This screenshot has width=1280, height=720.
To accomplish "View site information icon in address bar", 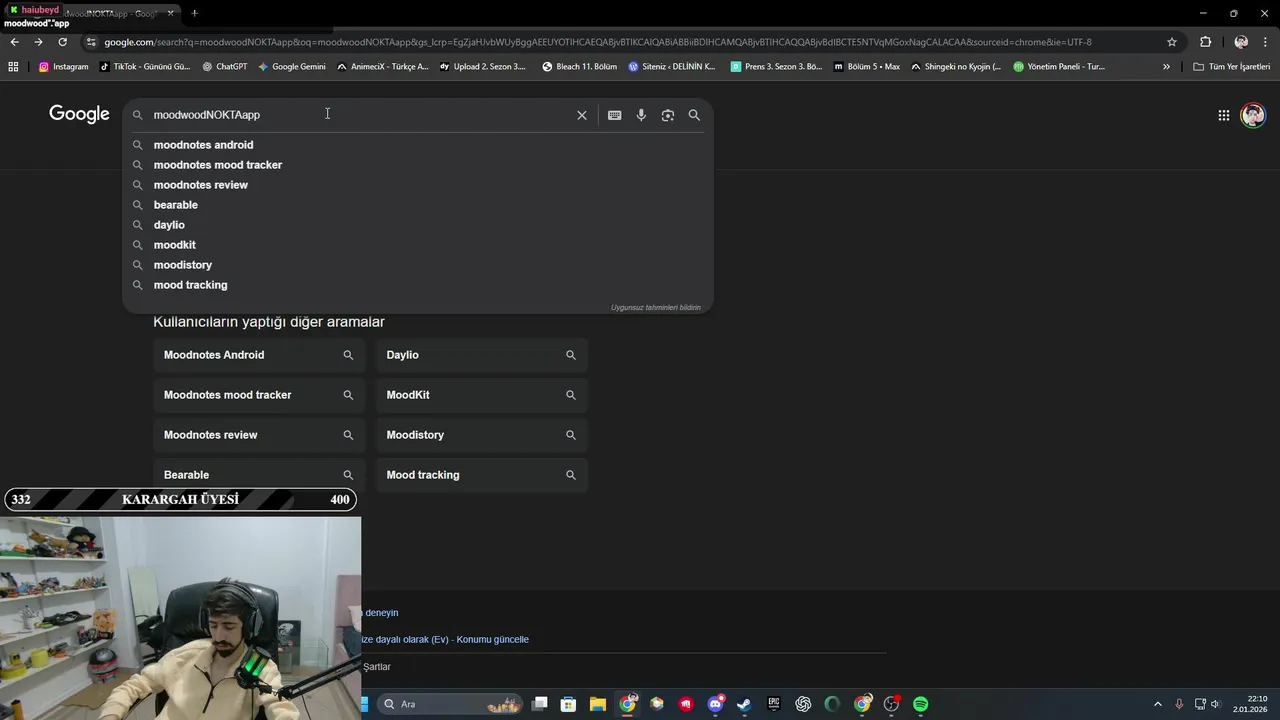I will point(91,42).
